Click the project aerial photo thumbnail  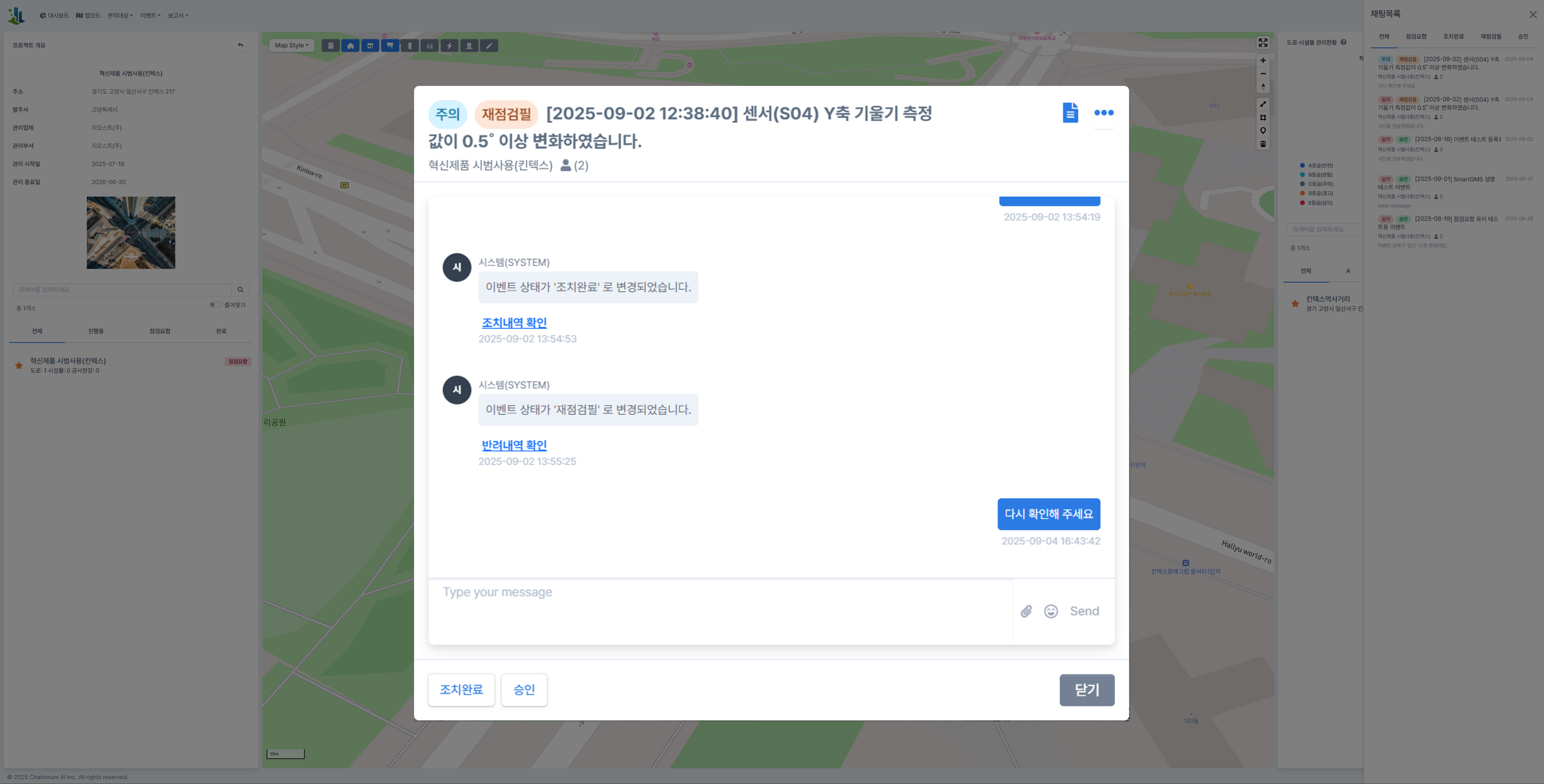click(131, 233)
